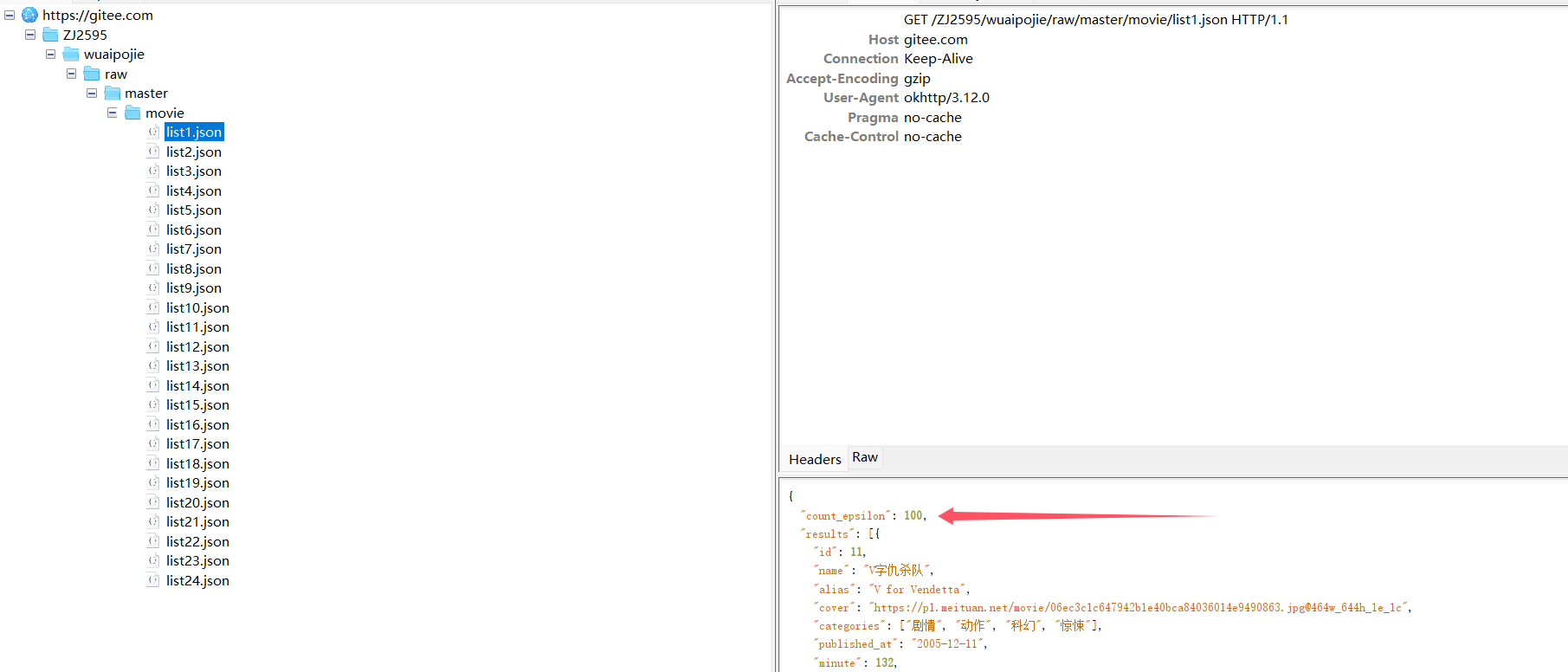Click the file icon beside list16.json
Viewport: 1568px width, 672px height.
pyautogui.click(x=153, y=424)
